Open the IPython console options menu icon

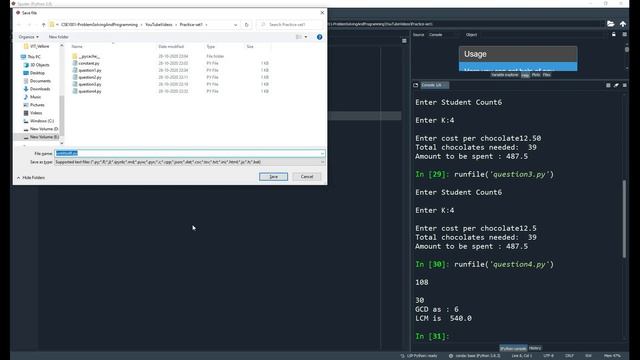tap(624, 85)
